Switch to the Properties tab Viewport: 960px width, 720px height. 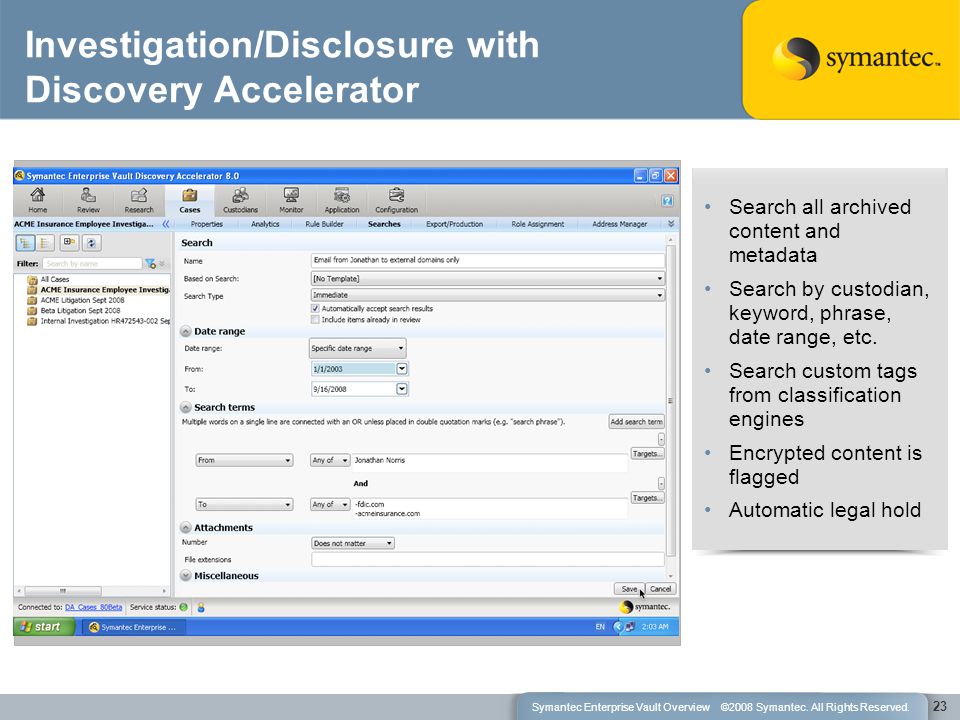207,224
